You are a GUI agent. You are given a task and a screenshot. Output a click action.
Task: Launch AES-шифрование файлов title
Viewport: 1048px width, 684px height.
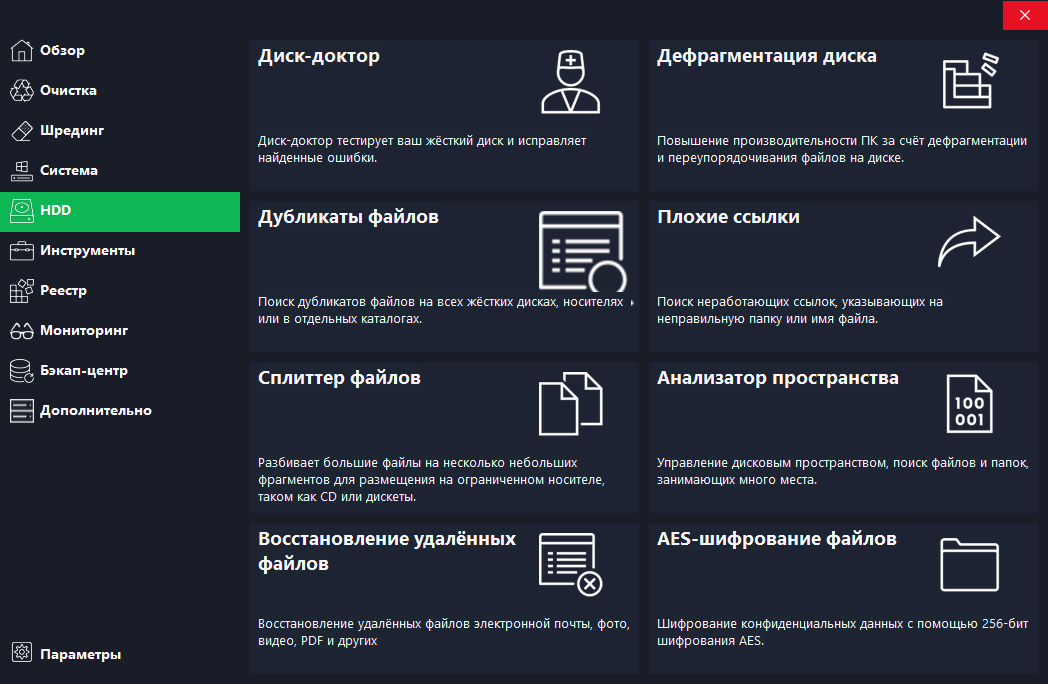point(777,539)
